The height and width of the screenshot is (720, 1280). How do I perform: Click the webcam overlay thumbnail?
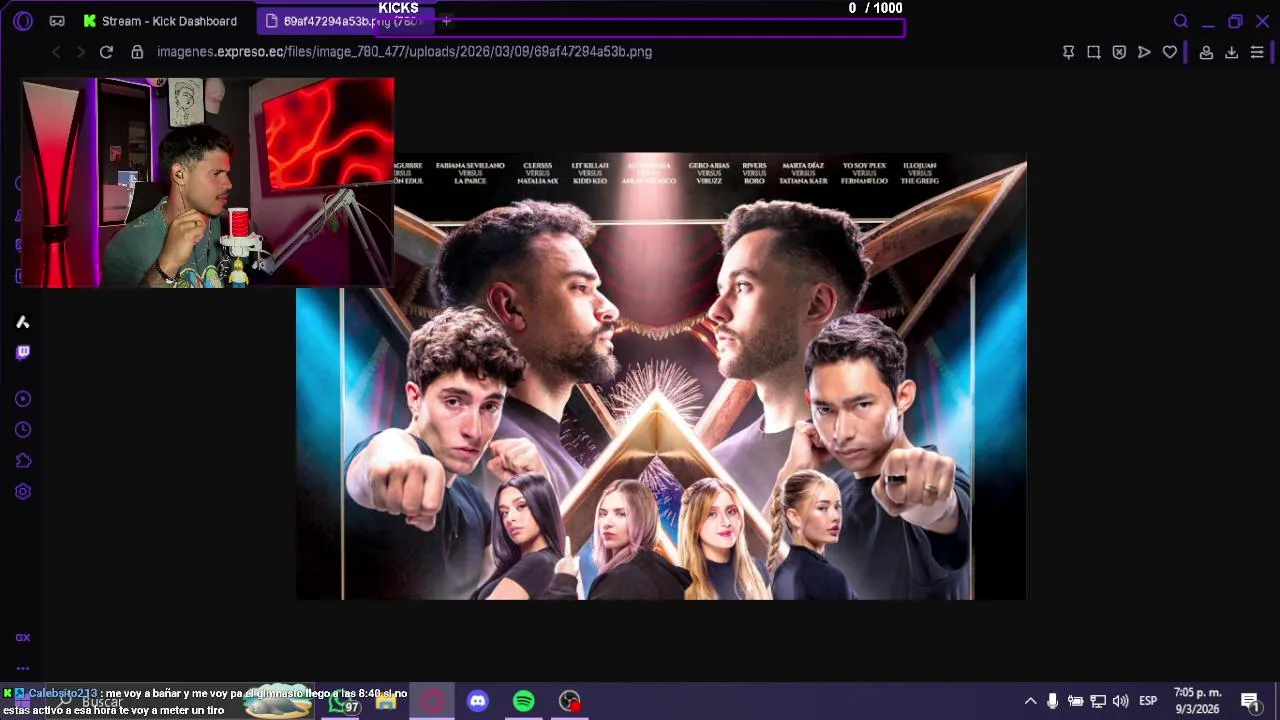click(x=208, y=183)
